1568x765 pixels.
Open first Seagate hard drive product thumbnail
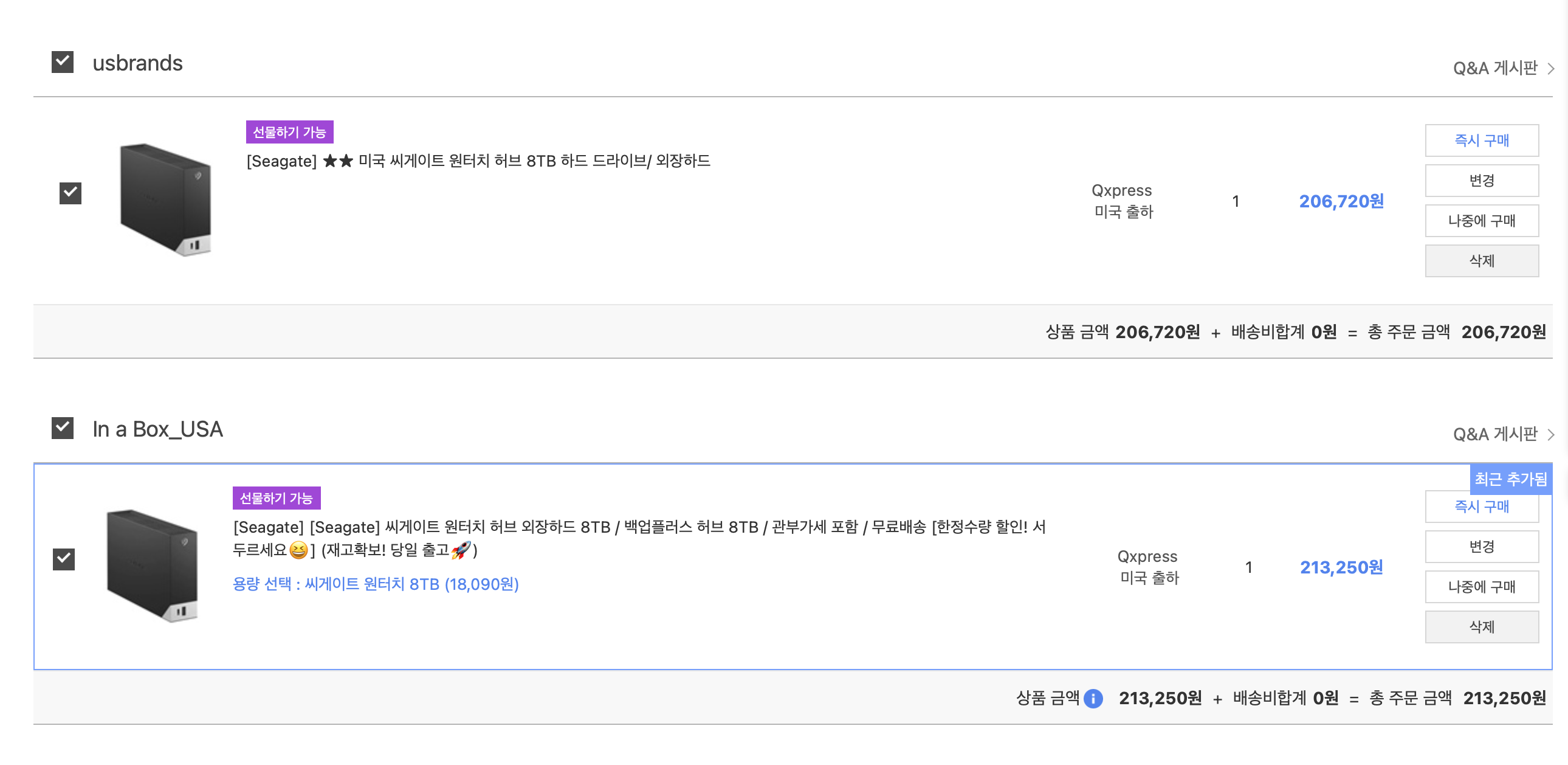click(x=165, y=199)
